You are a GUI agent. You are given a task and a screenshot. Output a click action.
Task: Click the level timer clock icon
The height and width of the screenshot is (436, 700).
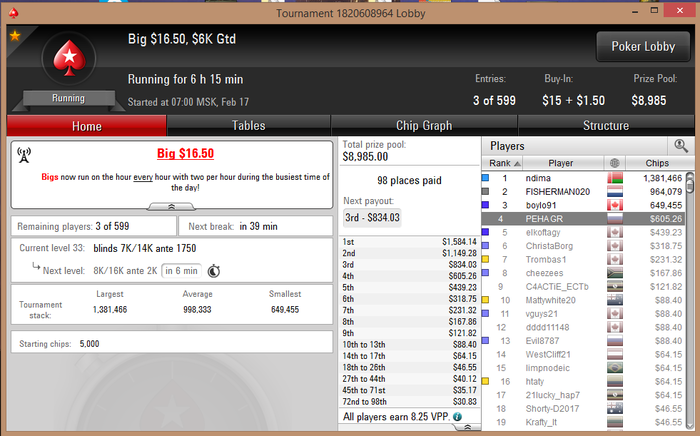click(x=214, y=271)
